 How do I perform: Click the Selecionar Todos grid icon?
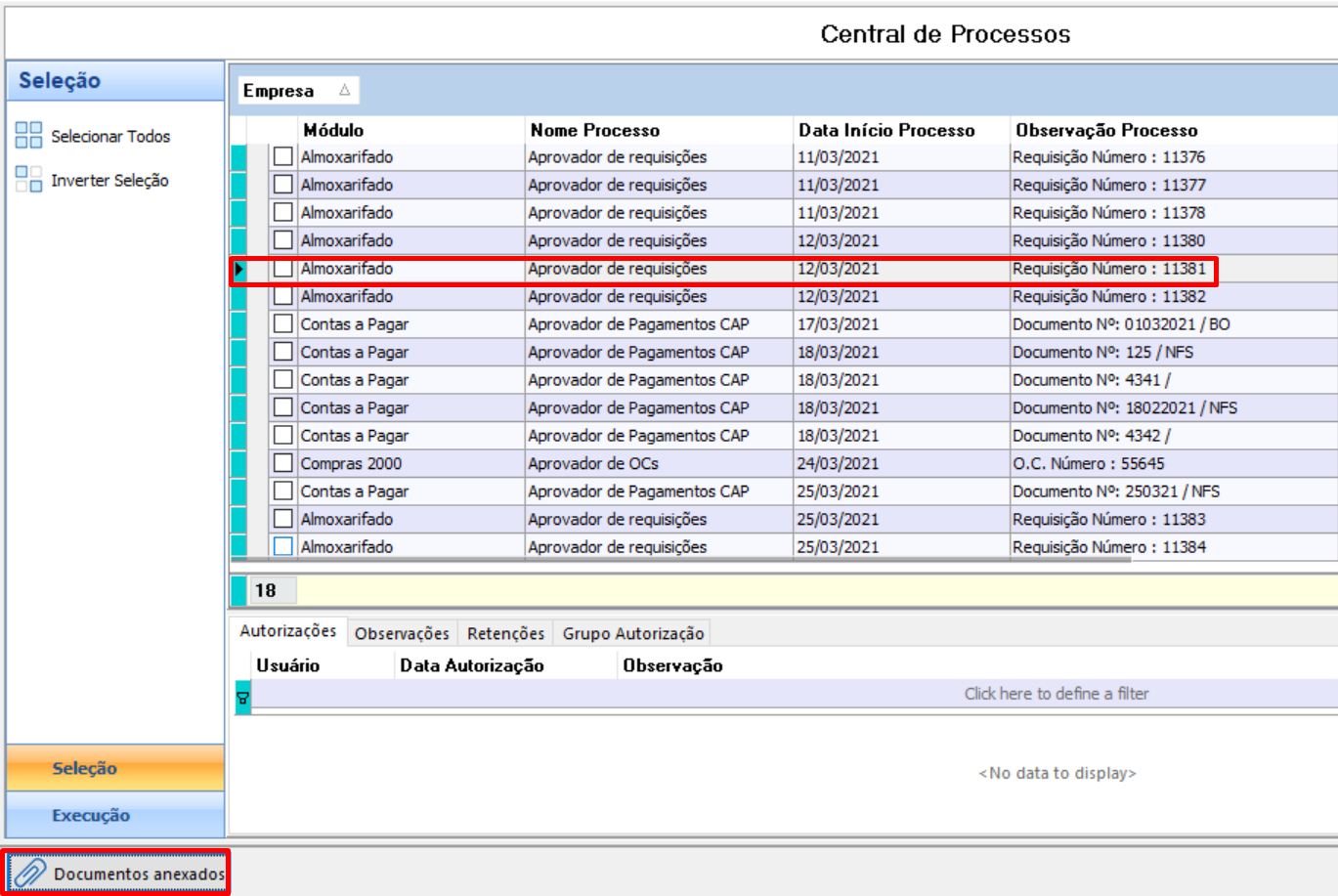coord(29,136)
